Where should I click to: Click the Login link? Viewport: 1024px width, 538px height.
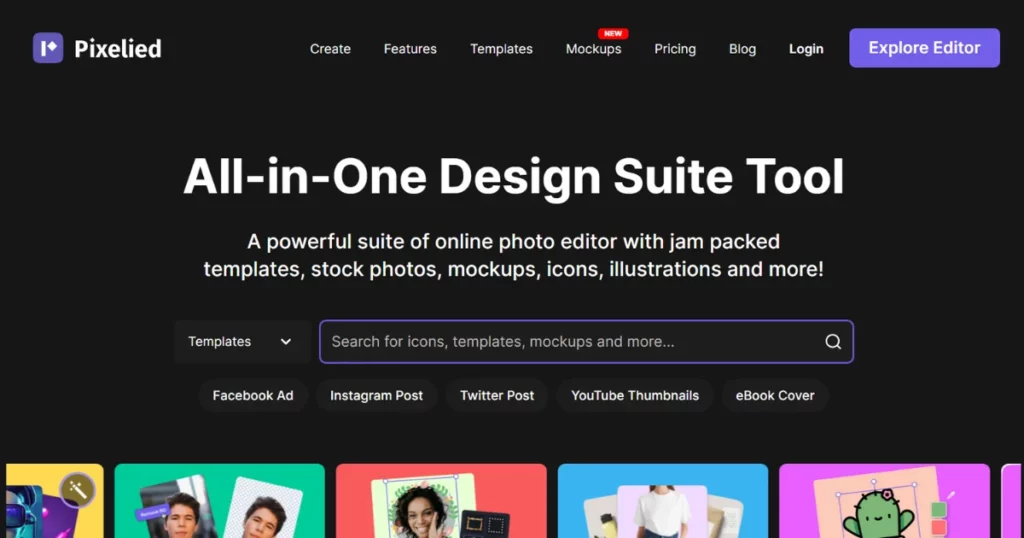coord(806,49)
